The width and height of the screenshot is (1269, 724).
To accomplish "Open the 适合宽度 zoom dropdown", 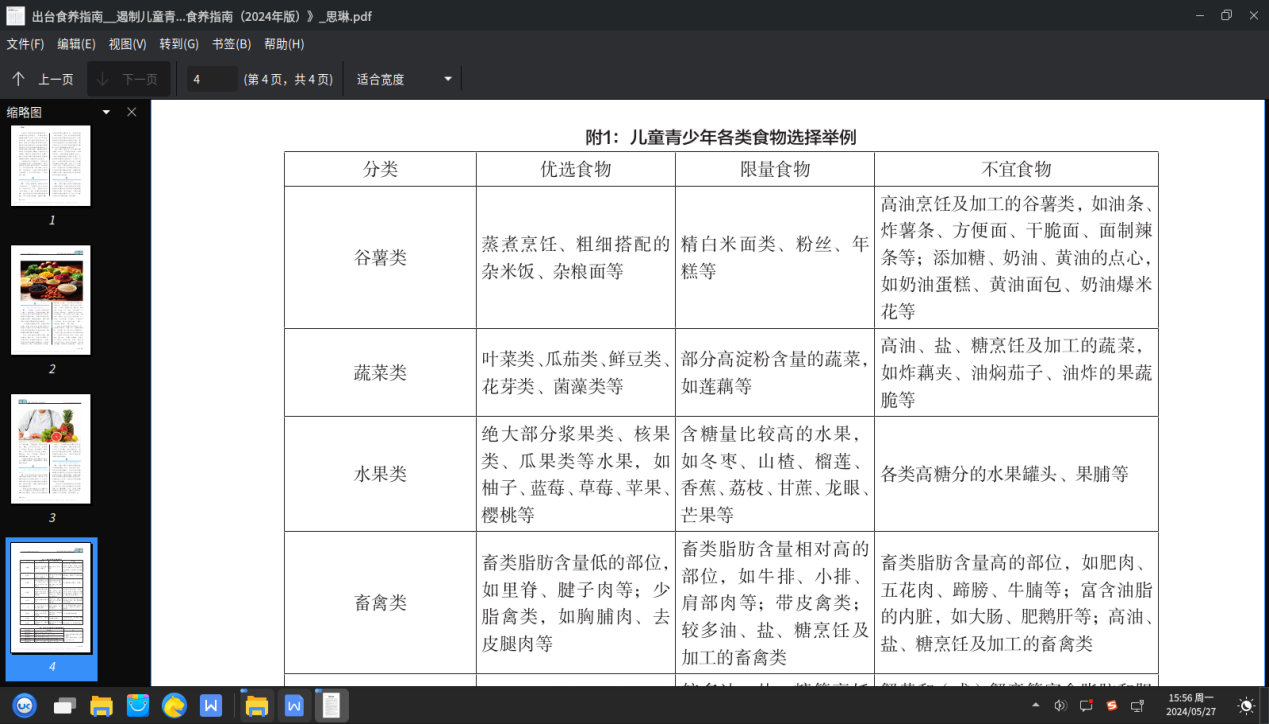I will pyautogui.click(x=404, y=79).
